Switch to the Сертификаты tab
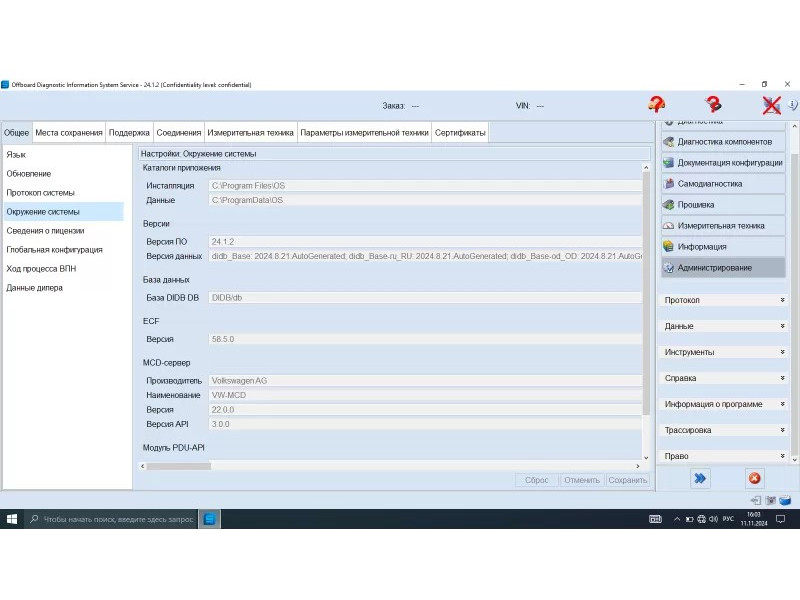The height and width of the screenshot is (600, 800). pyautogui.click(x=460, y=132)
